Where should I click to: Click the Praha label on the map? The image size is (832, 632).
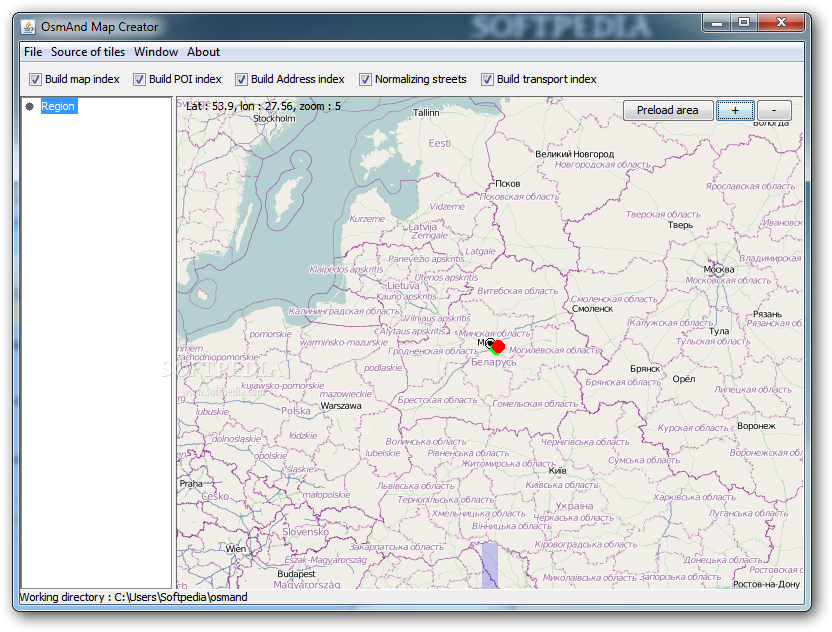(x=191, y=484)
